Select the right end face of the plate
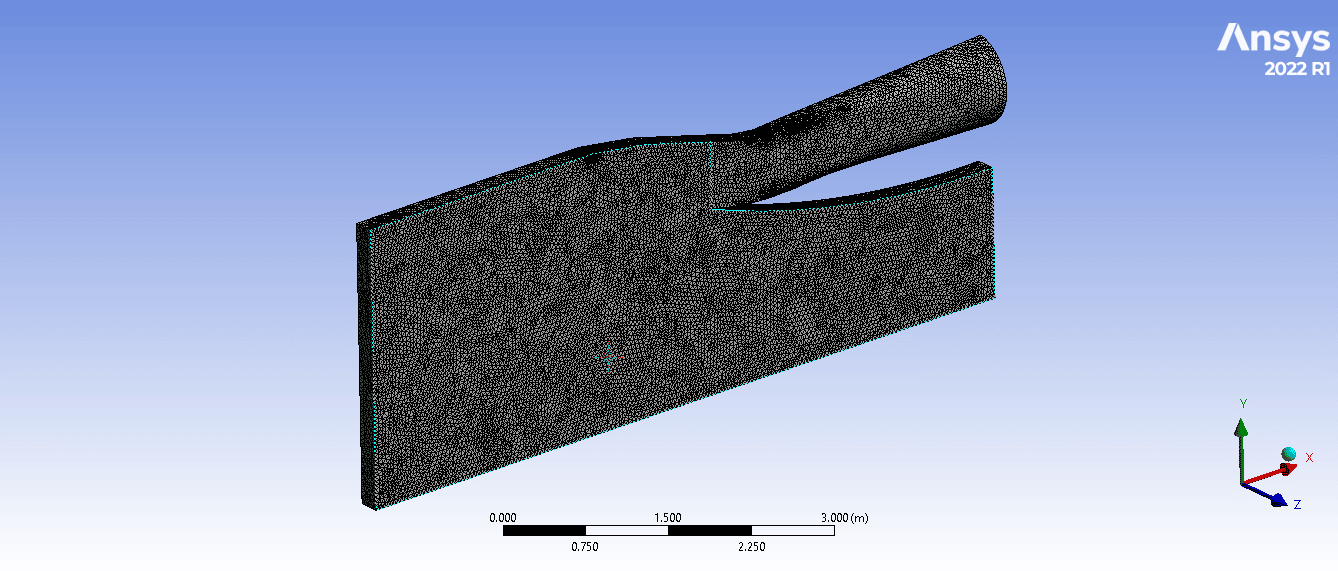The width and height of the screenshot is (1338, 571). pos(994,230)
